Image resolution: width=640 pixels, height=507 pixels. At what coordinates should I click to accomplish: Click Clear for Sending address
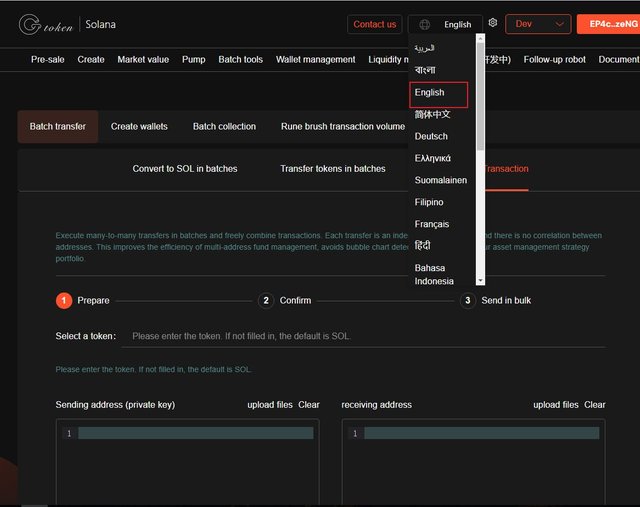click(x=309, y=405)
